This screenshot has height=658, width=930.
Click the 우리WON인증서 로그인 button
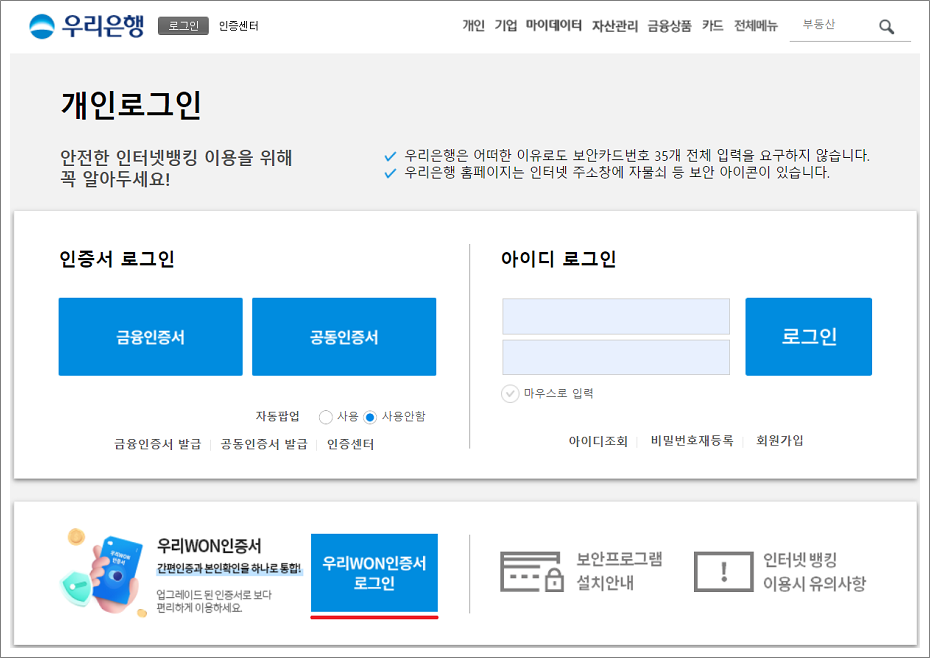pos(374,573)
